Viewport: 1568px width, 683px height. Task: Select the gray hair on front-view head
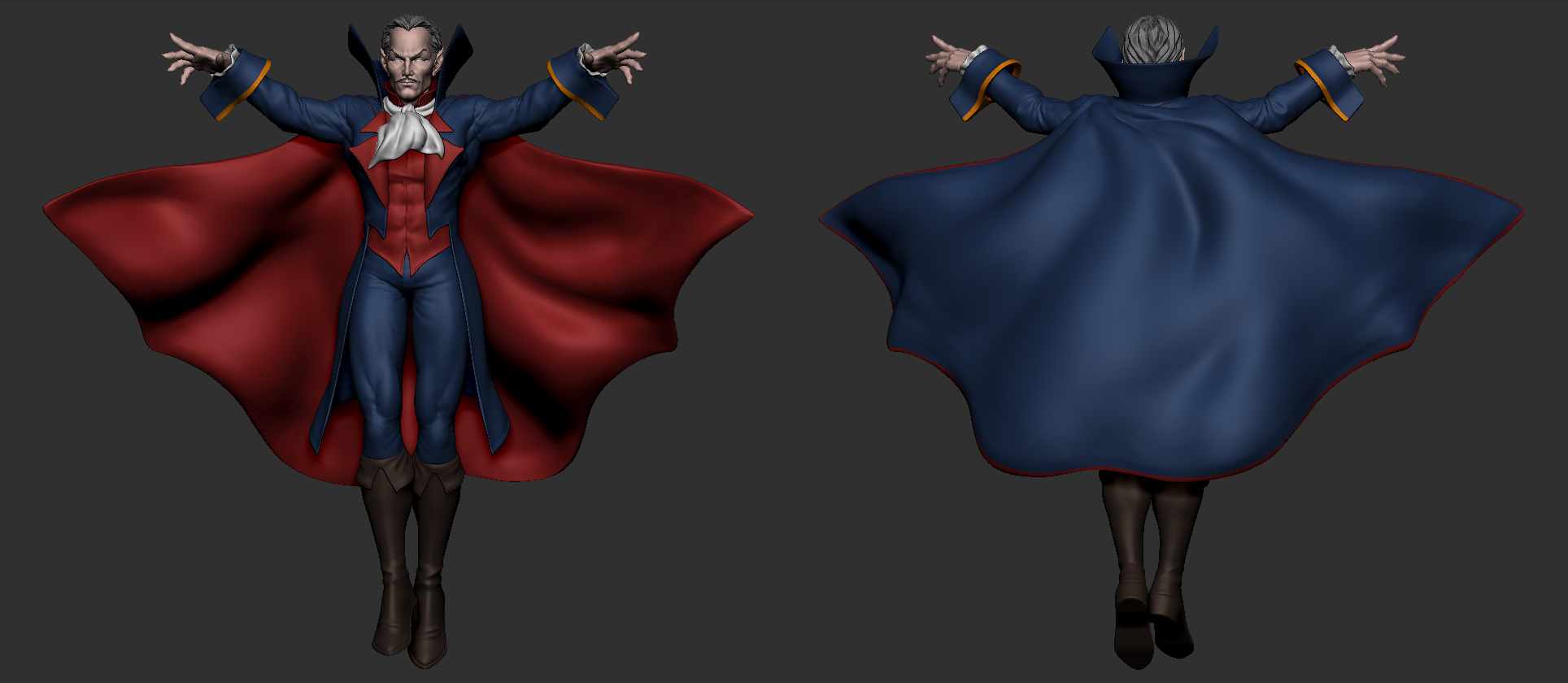(411, 33)
